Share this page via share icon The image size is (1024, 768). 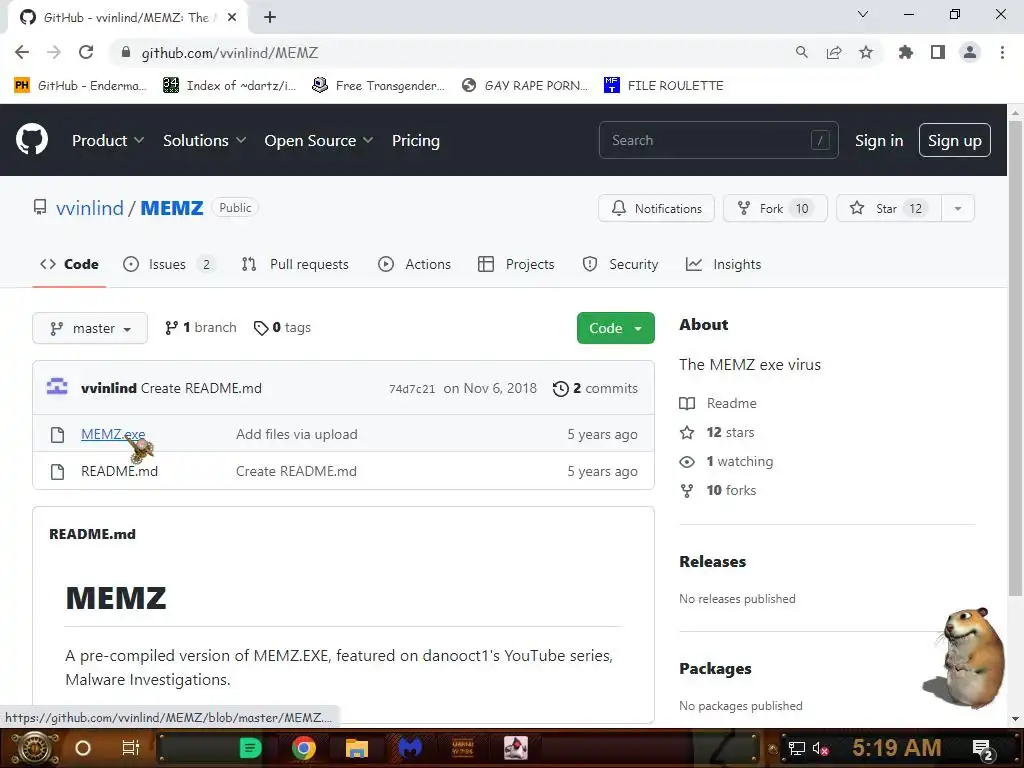coord(834,52)
